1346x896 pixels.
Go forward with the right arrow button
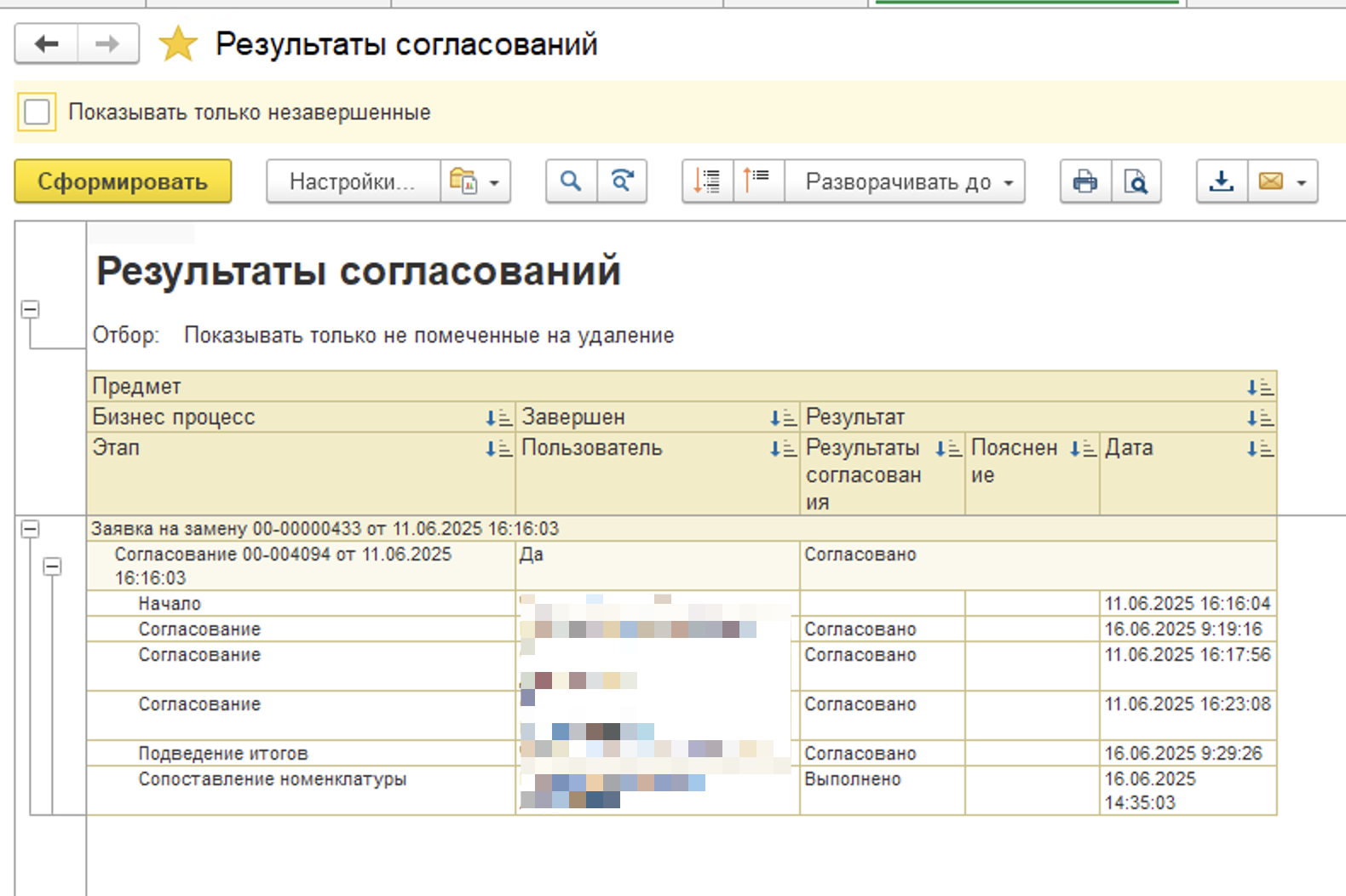[108, 43]
